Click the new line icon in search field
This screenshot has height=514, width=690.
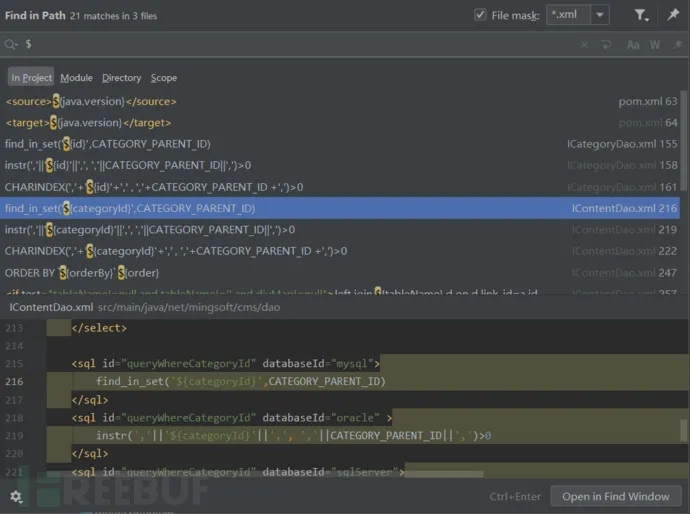point(607,45)
